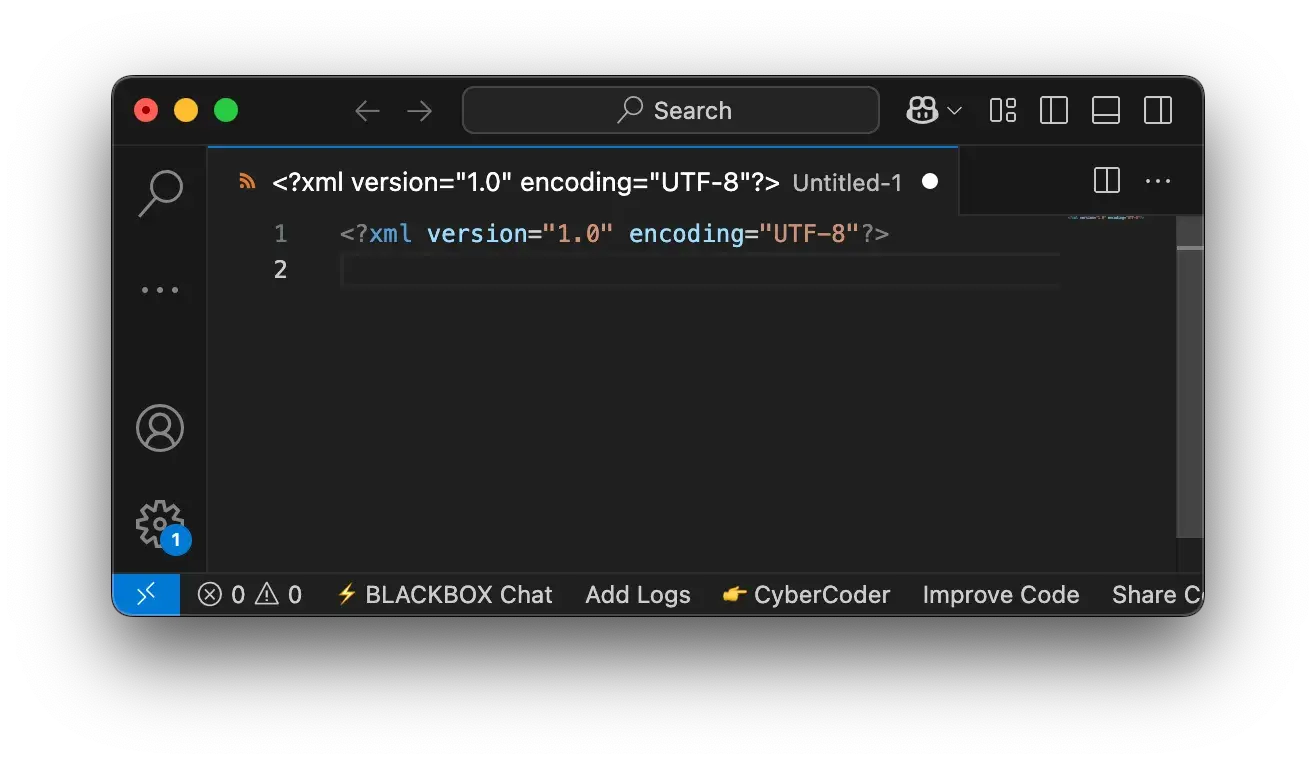Screen dimensions: 1316x764
Task: Open the editor More Actions ellipsis
Action: pyautogui.click(x=1158, y=181)
